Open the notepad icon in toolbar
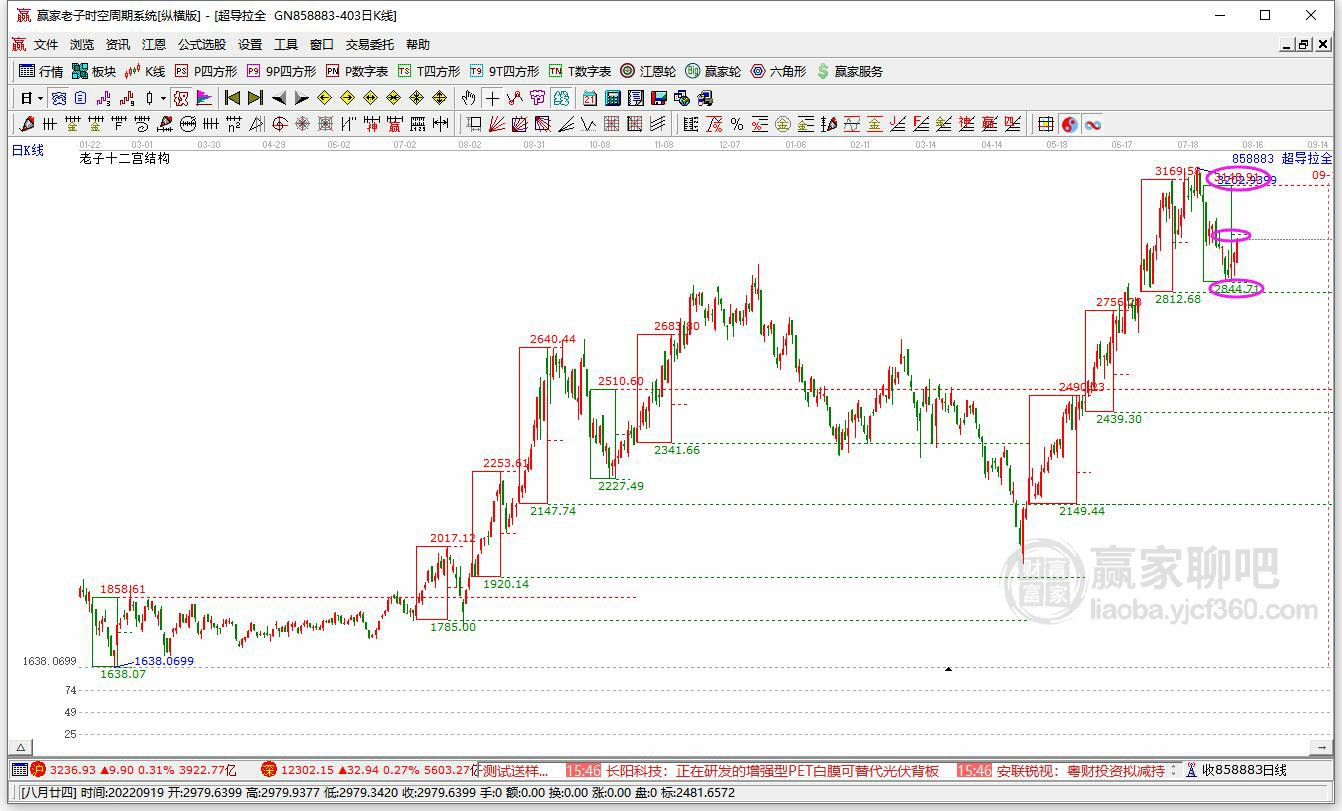Image resolution: width=1342 pixels, height=811 pixels. coord(636,98)
